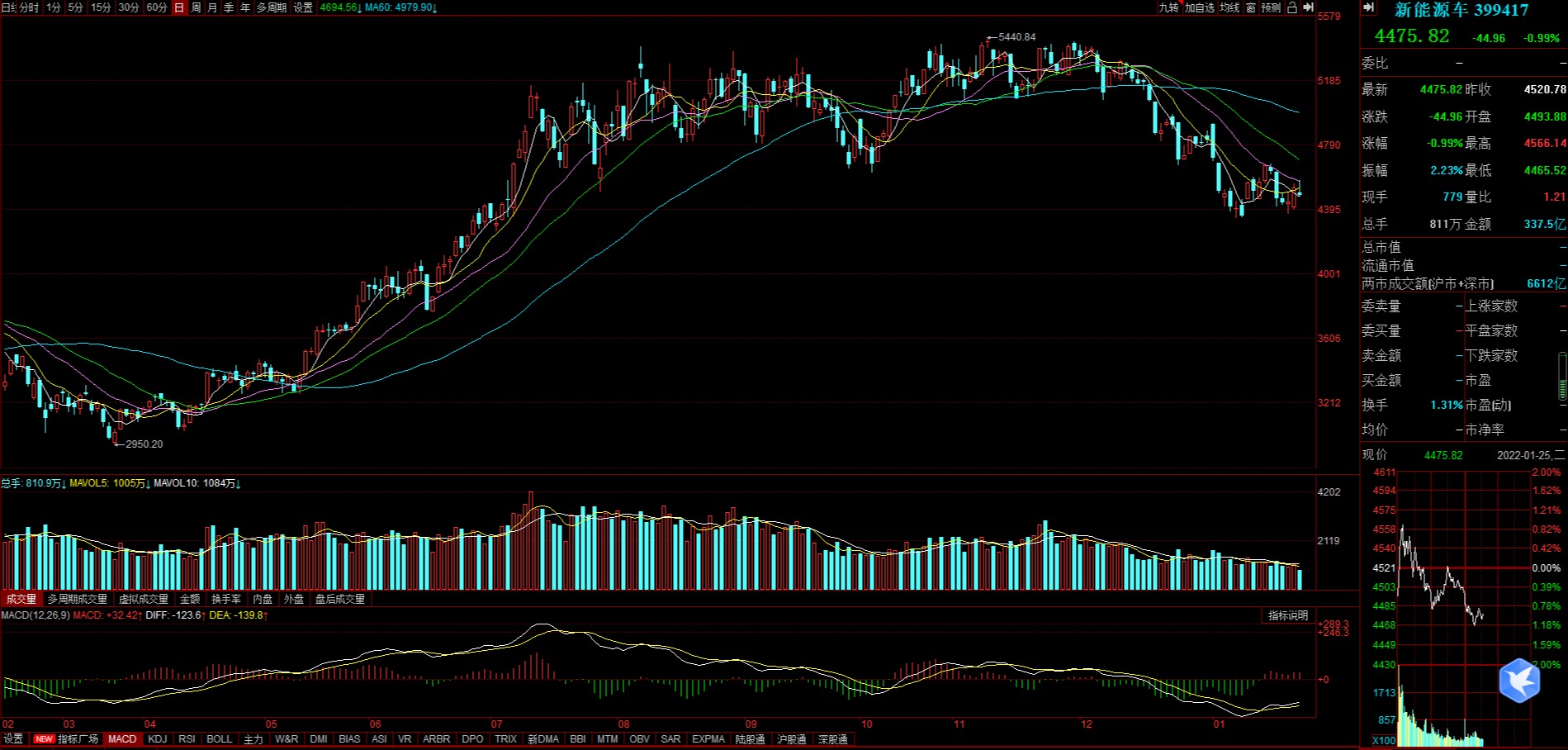The image size is (1568, 750).
Task: Switch indicator to BOLL
Action: pyautogui.click(x=219, y=738)
